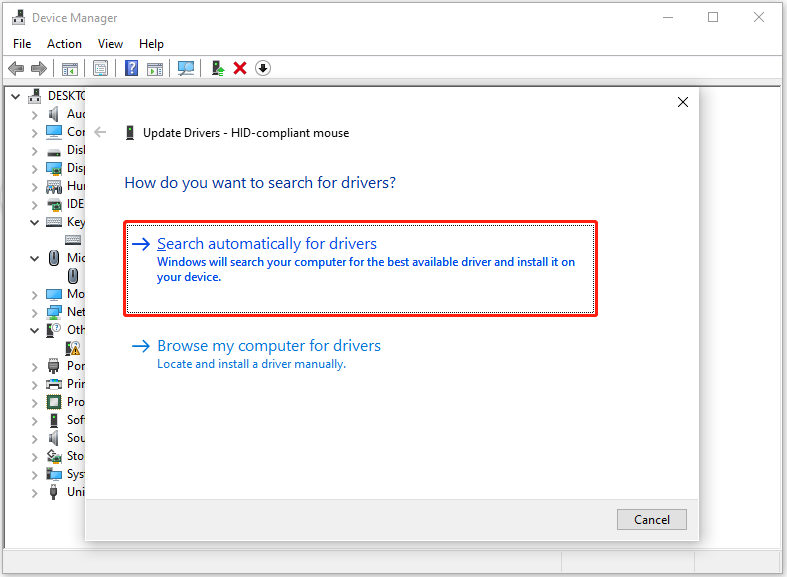This screenshot has height=577, width=787.
Task: Maximize the Device Manager window
Action: click(x=713, y=18)
